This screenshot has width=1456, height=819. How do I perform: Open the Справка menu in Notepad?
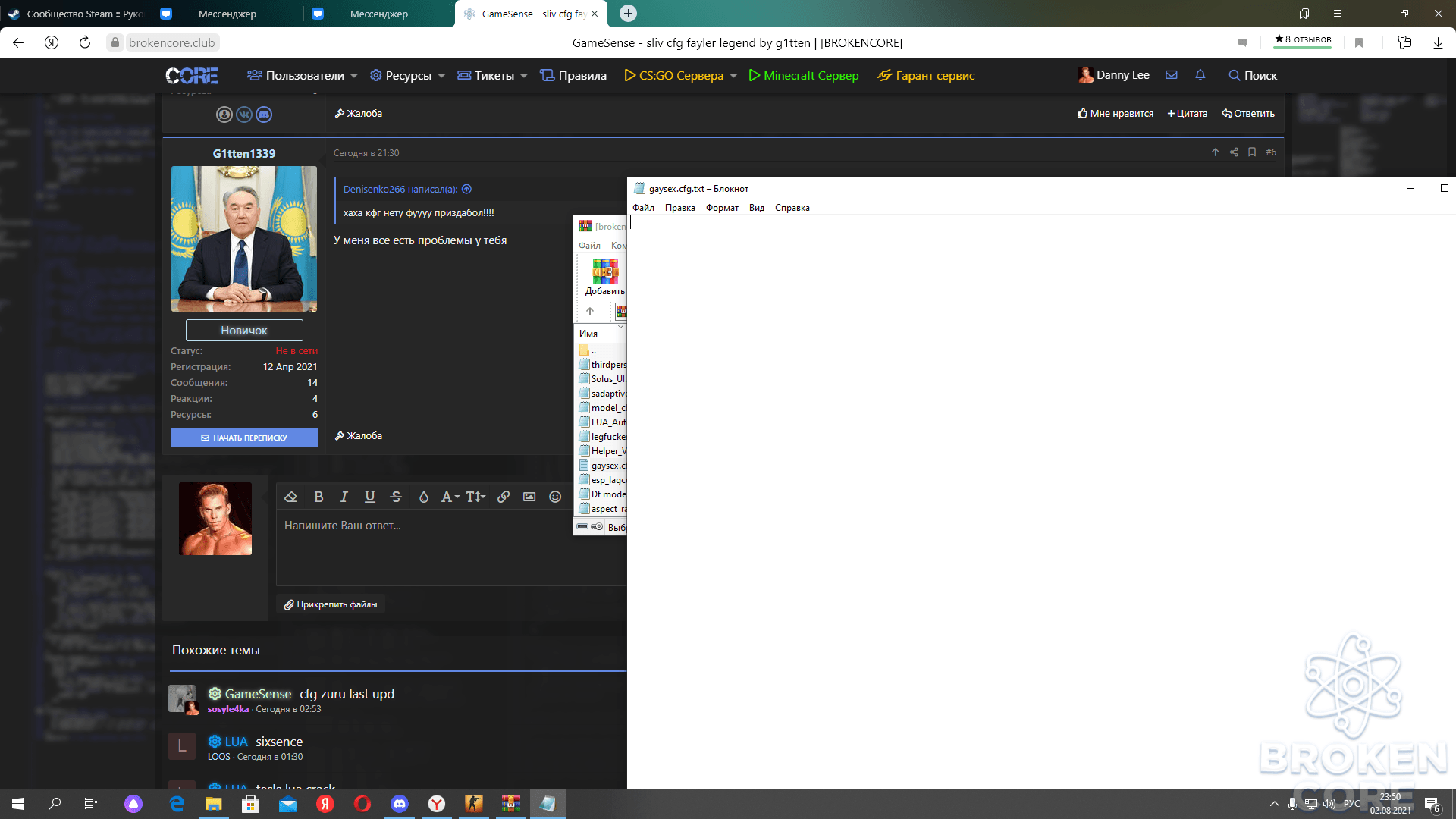point(792,208)
